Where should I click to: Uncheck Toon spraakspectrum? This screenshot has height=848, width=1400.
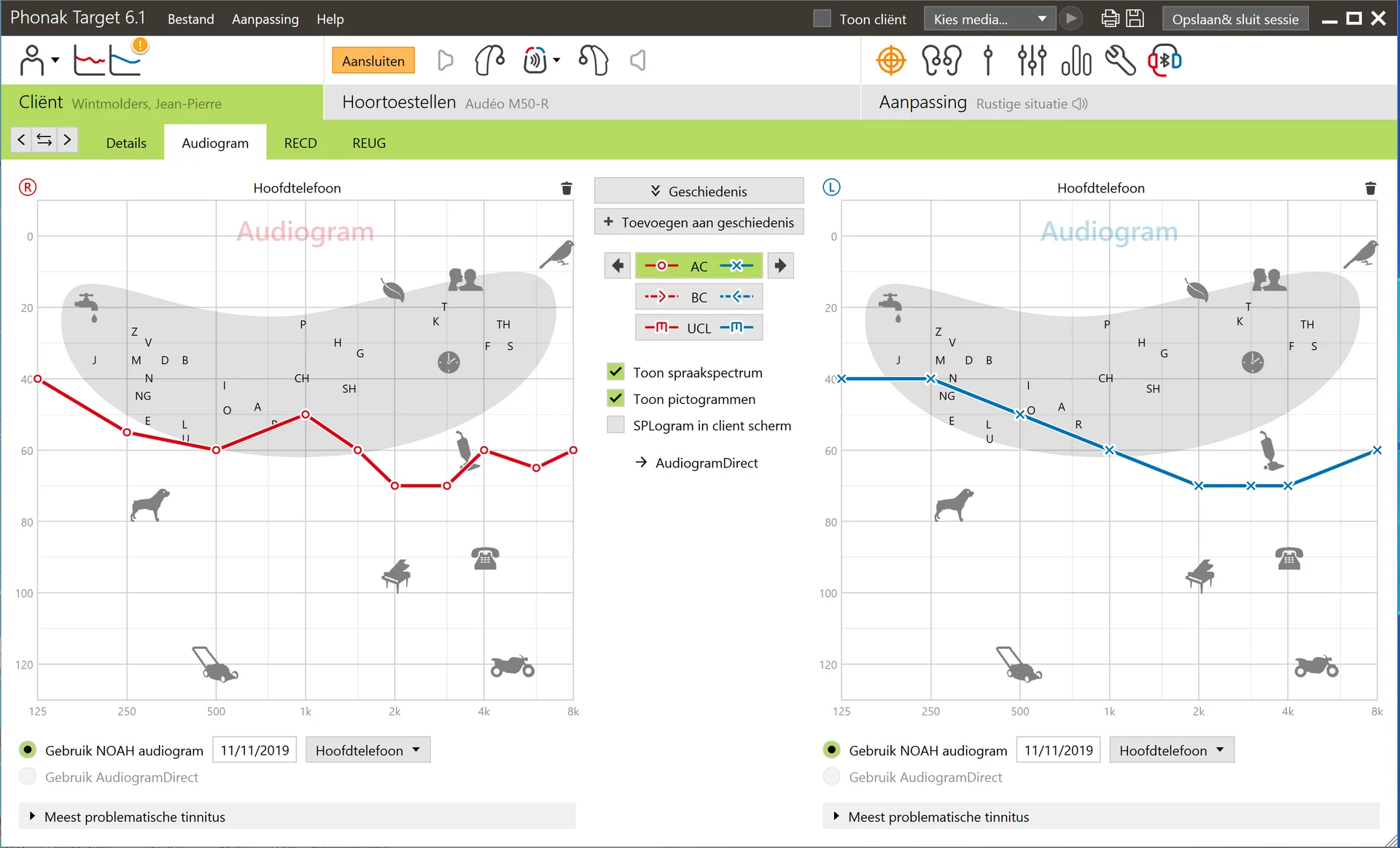tap(615, 372)
